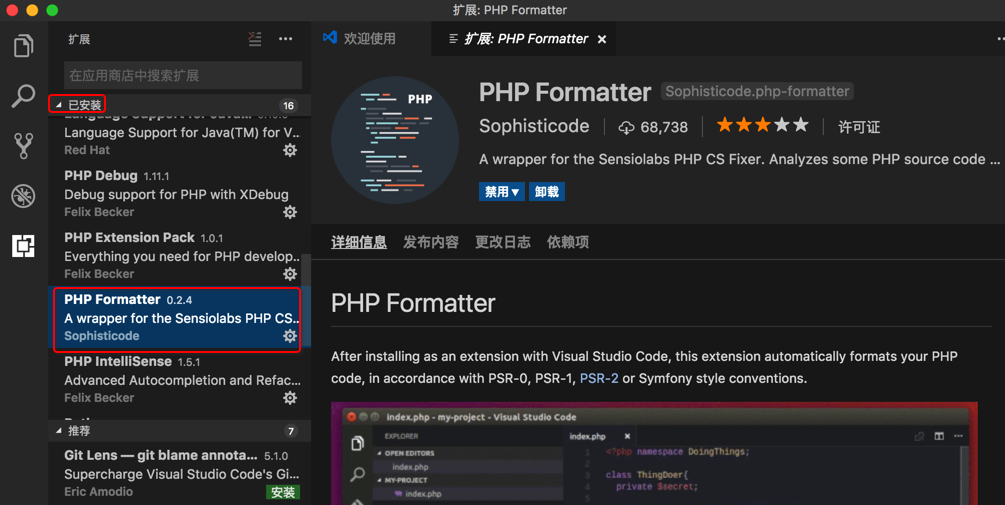
Task: Switch to the 依赖项 dependencies tab
Action: click(x=568, y=242)
